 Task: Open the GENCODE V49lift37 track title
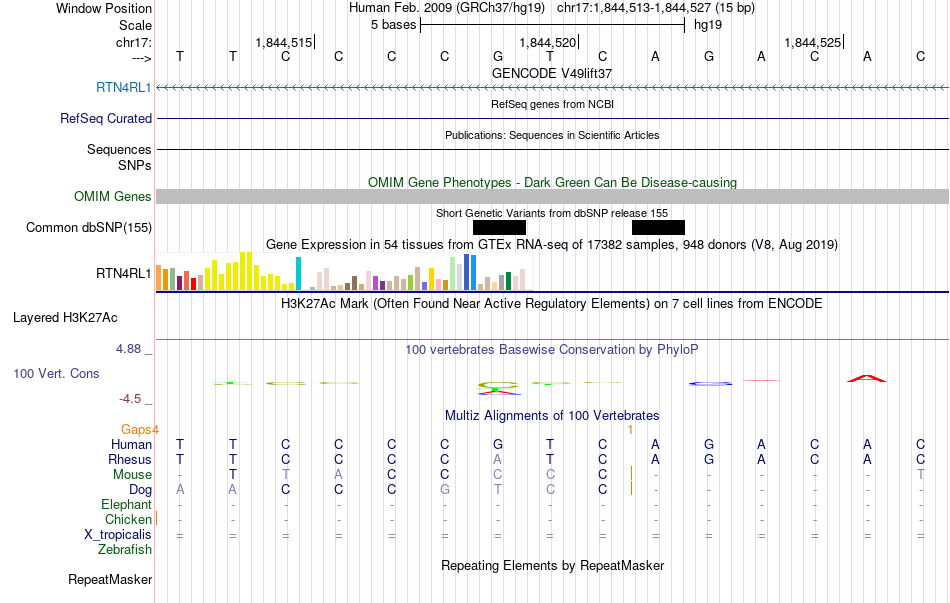pyautogui.click(x=552, y=73)
